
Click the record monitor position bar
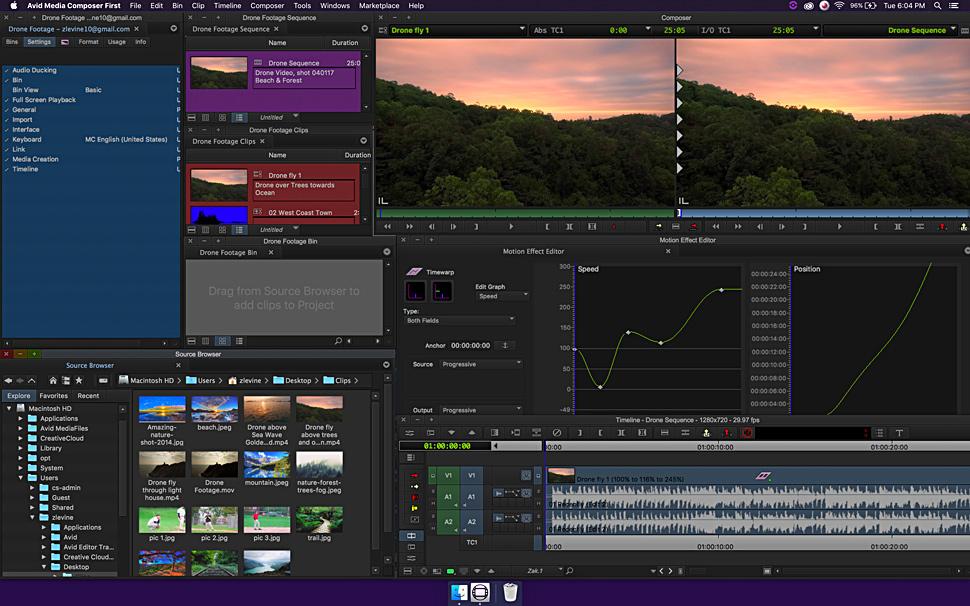point(823,213)
